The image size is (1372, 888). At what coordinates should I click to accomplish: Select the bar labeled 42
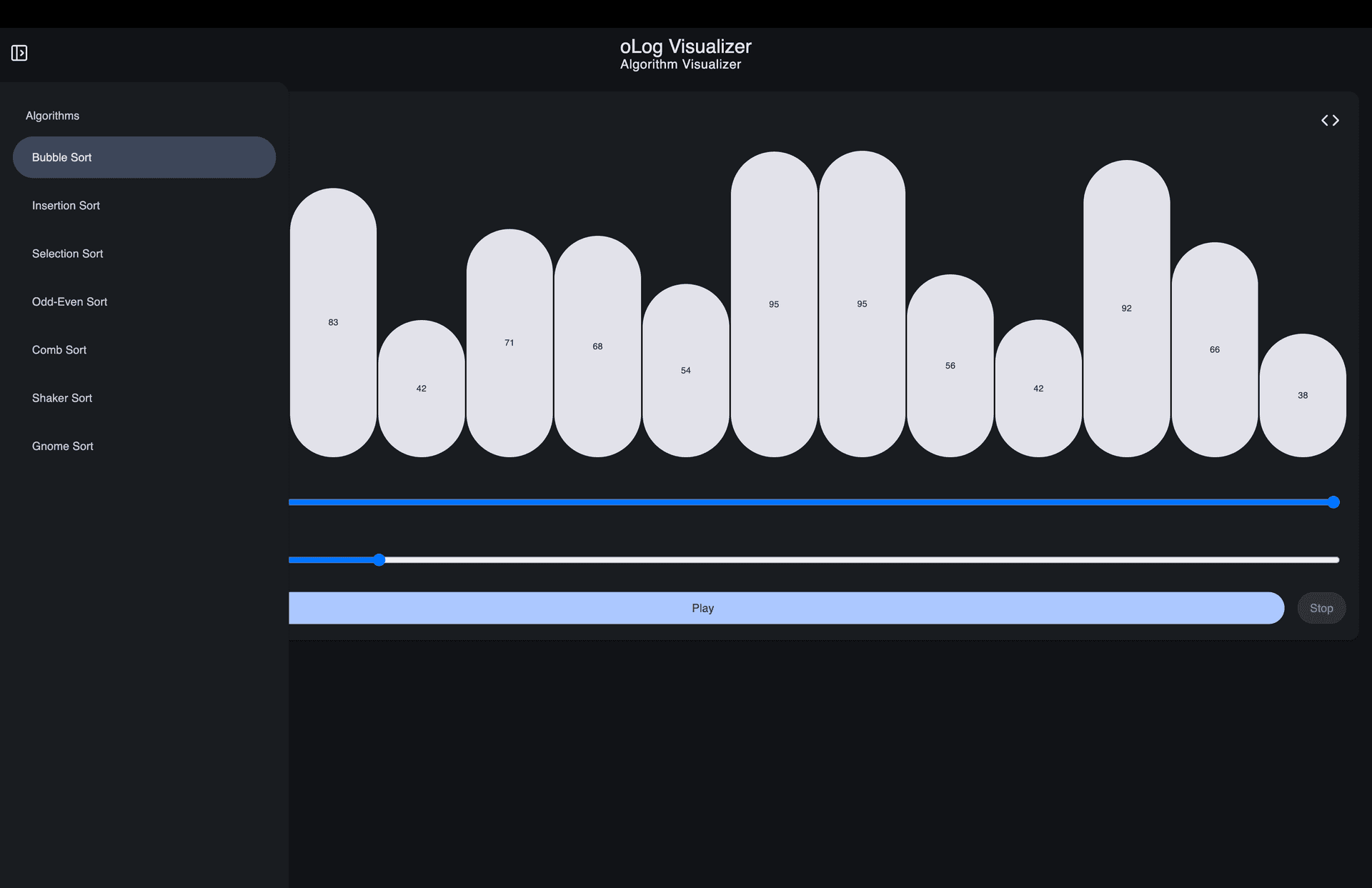click(x=421, y=388)
